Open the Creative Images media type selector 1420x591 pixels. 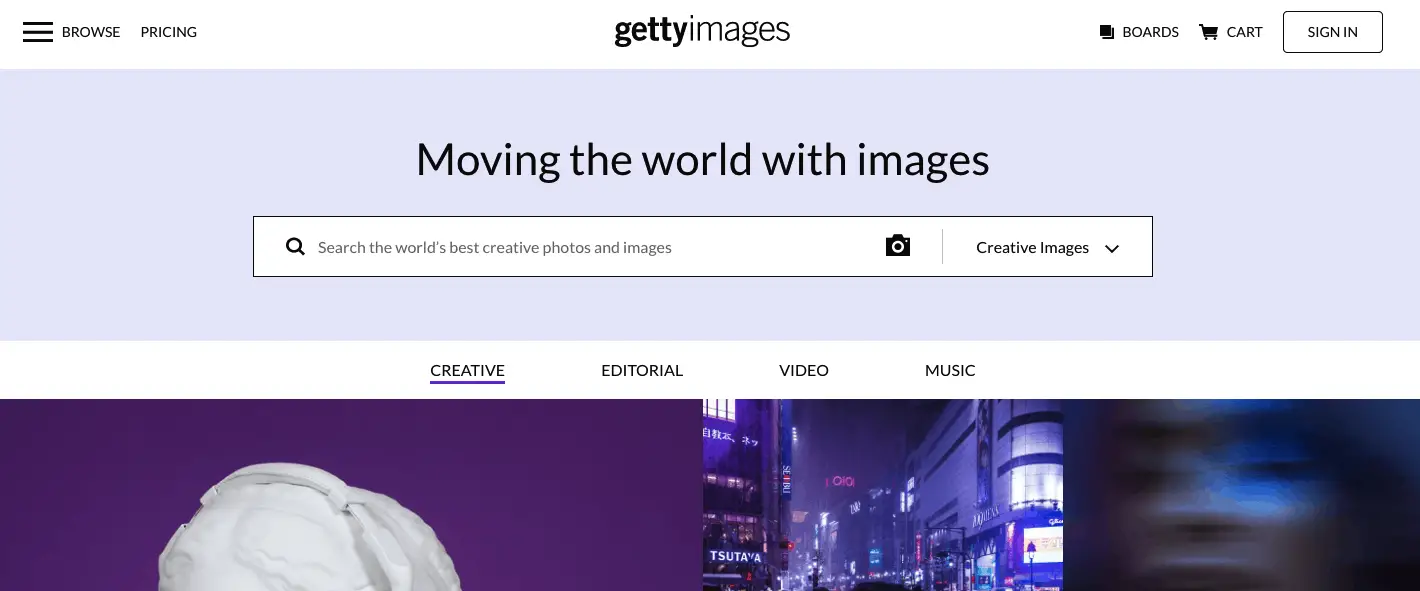[x=1047, y=247]
